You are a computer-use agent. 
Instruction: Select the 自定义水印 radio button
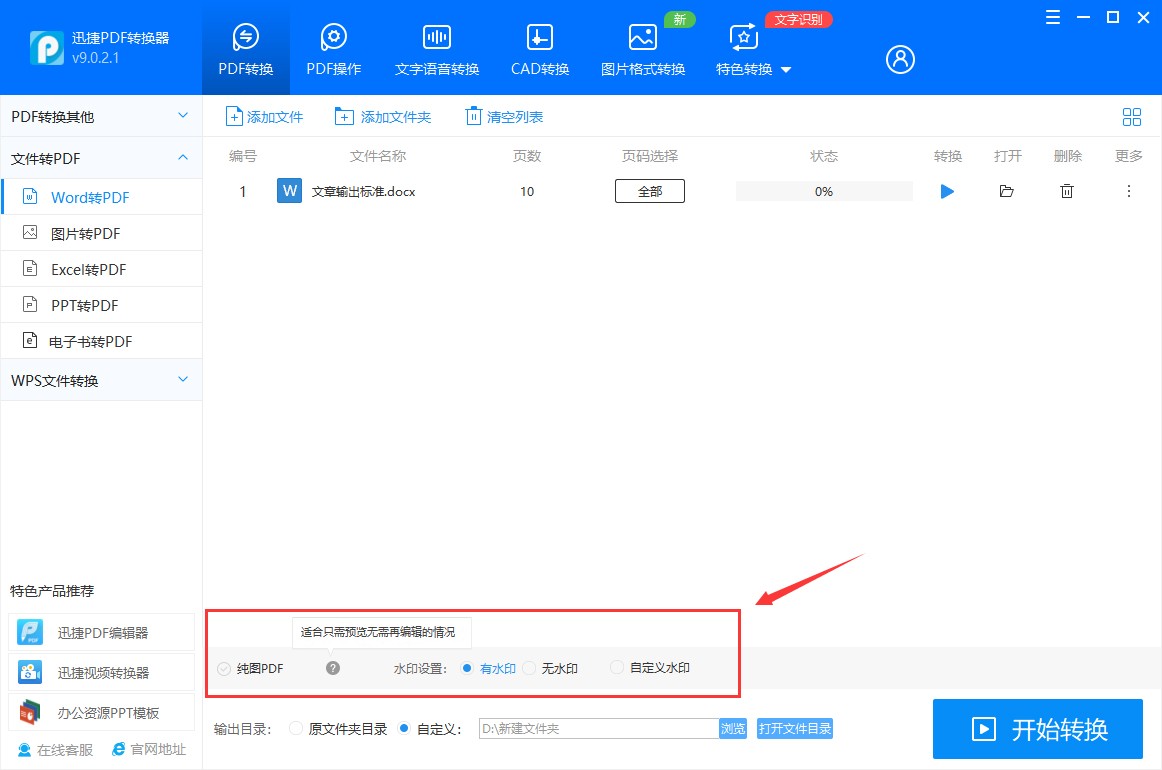617,667
